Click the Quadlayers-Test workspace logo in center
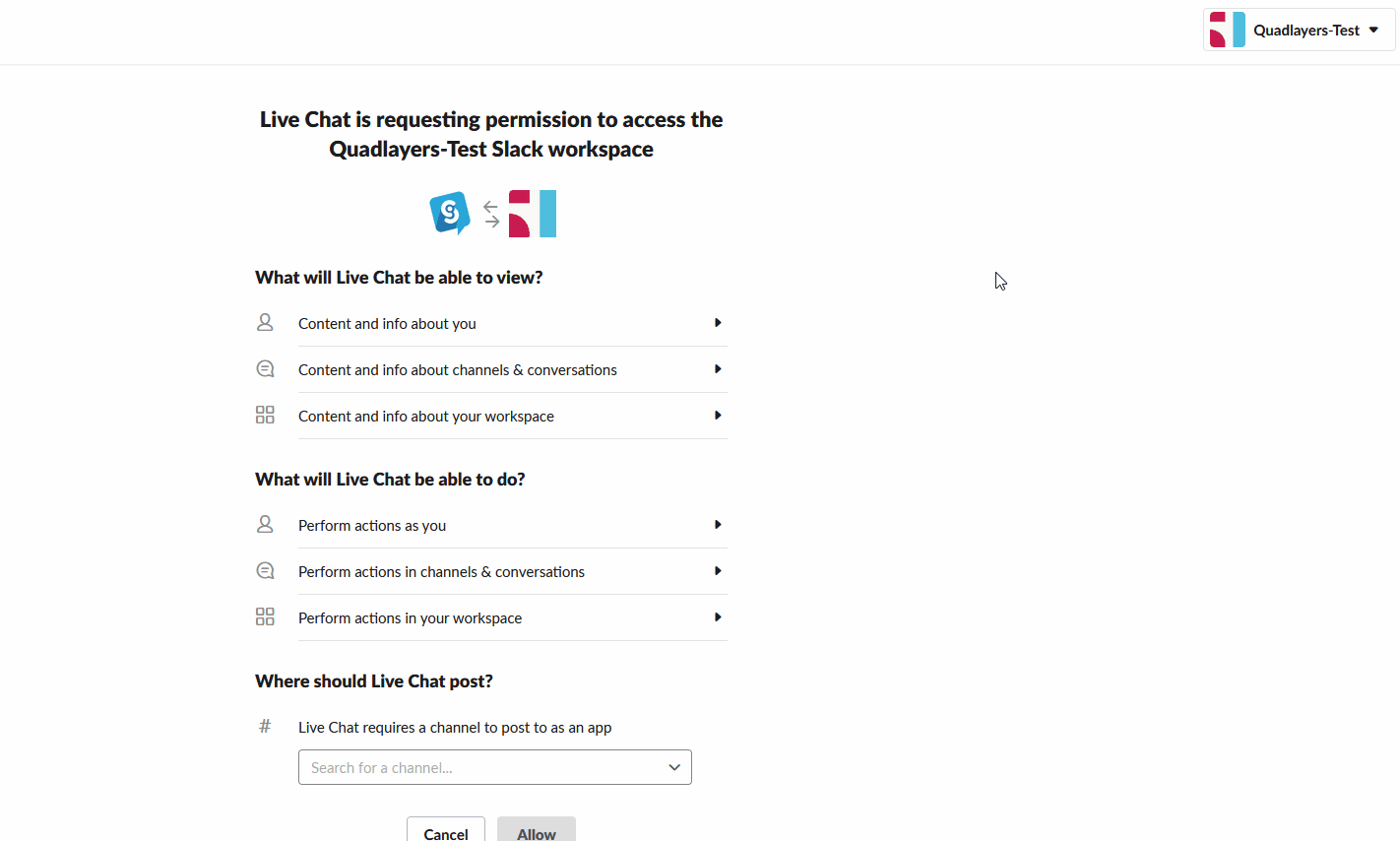This screenshot has width=1400, height=841. [x=533, y=214]
